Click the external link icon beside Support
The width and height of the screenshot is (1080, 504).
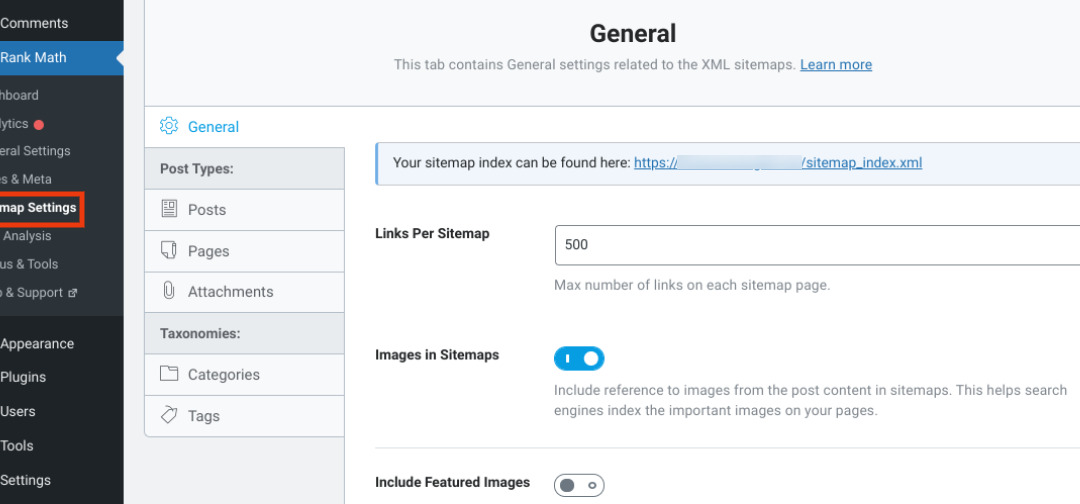point(72,293)
